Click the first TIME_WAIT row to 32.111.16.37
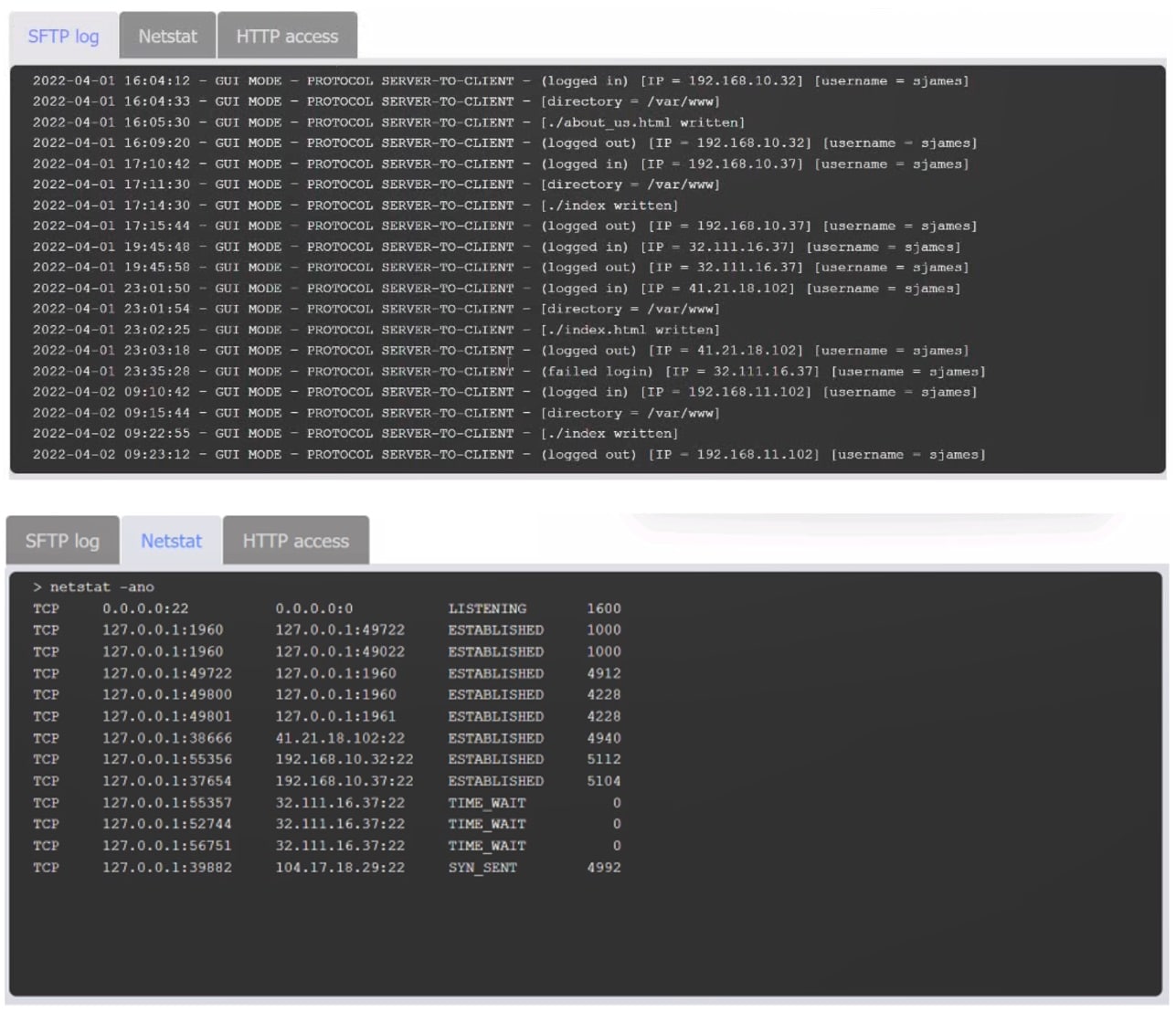The width and height of the screenshot is (1176, 1013). click(x=329, y=802)
